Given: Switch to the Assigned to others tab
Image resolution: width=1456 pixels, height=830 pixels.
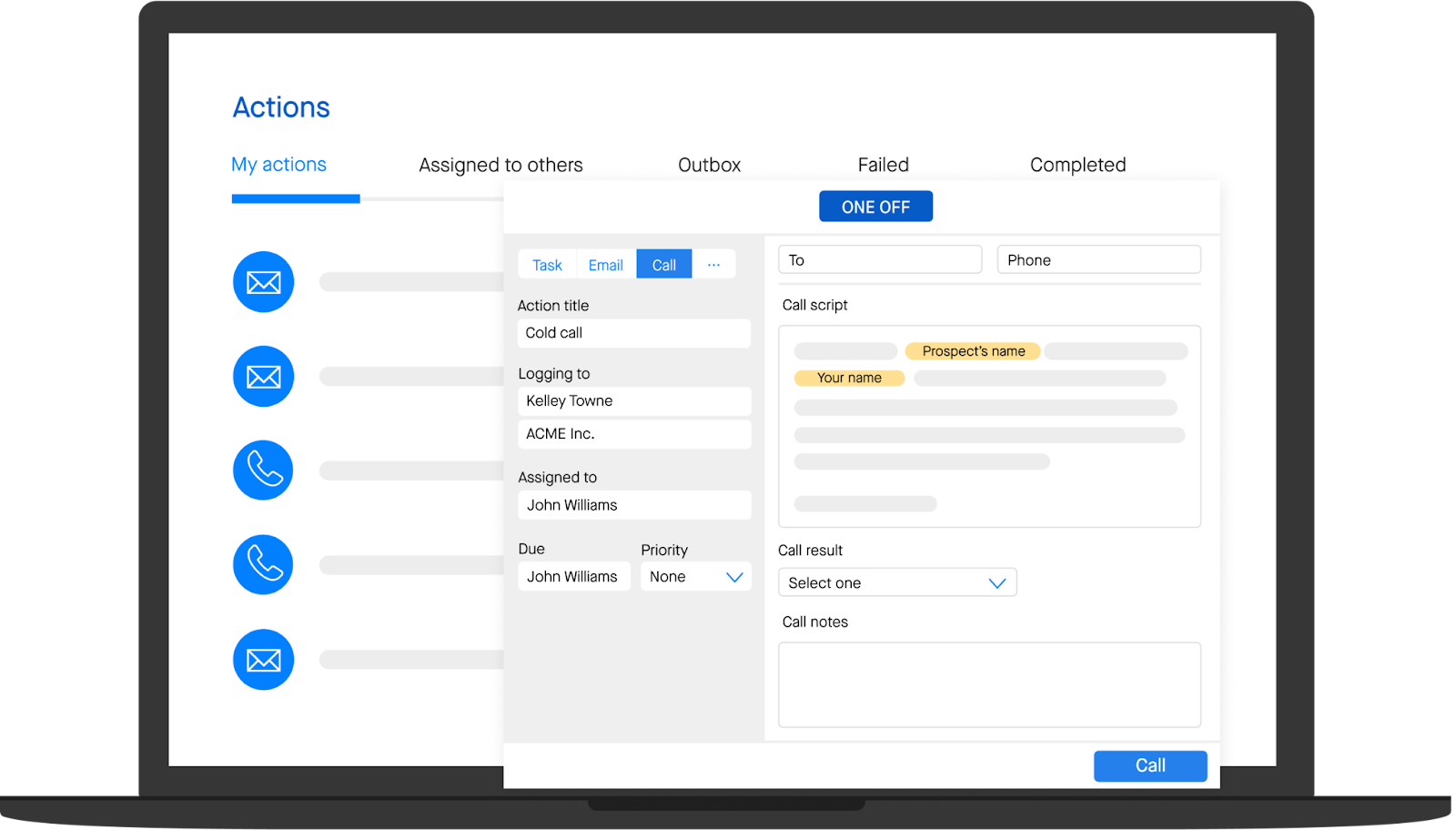Looking at the screenshot, I should coord(500,165).
